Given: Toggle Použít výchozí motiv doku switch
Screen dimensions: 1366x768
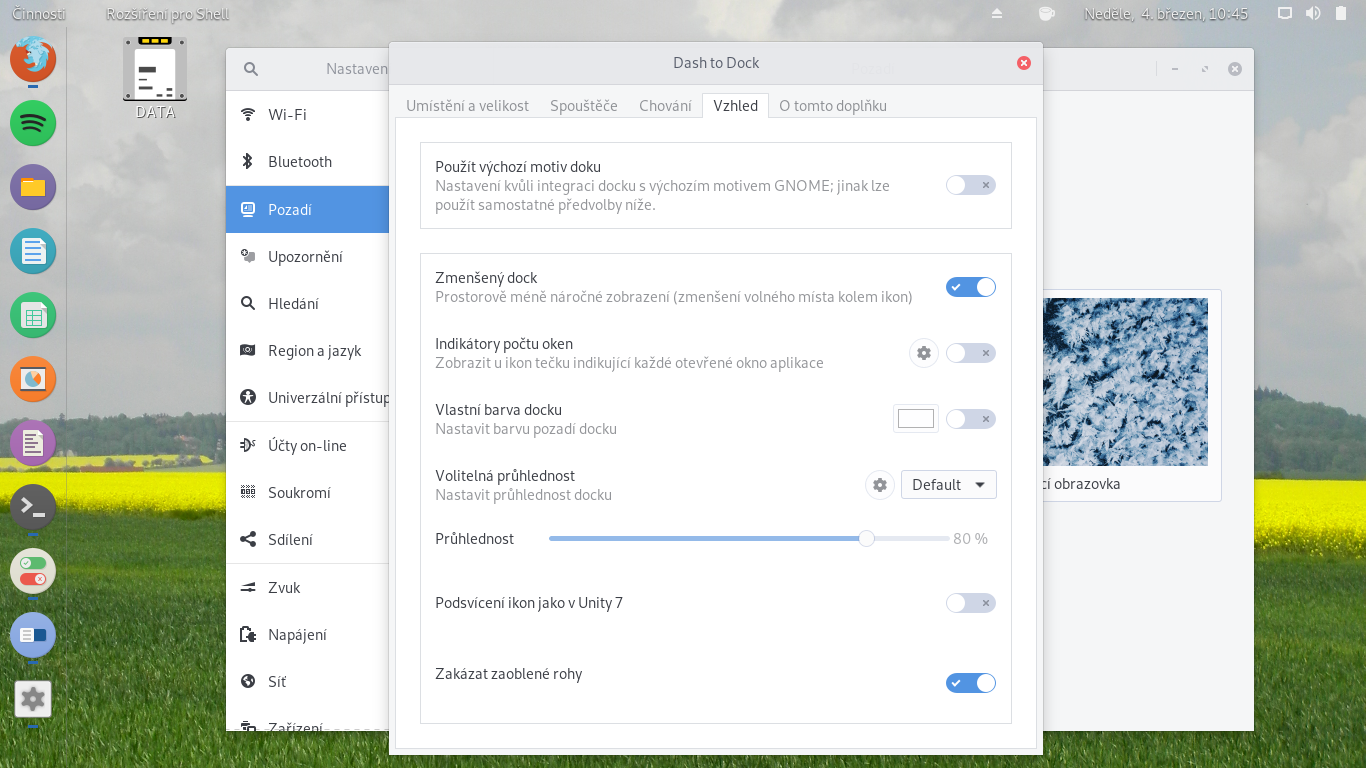Looking at the screenshot, I should (971, 185).
